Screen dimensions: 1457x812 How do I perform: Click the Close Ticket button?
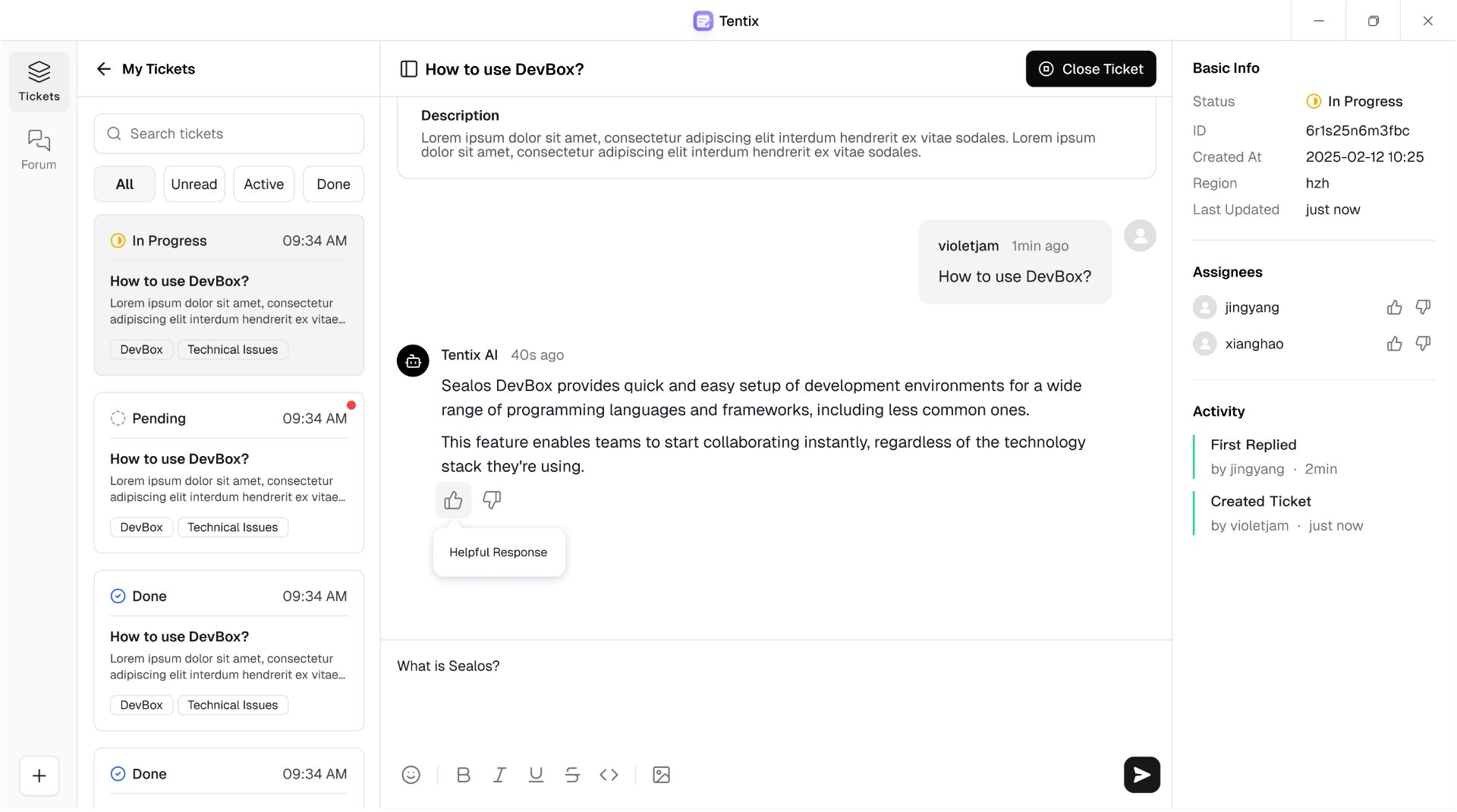(x=1090, y=69)
